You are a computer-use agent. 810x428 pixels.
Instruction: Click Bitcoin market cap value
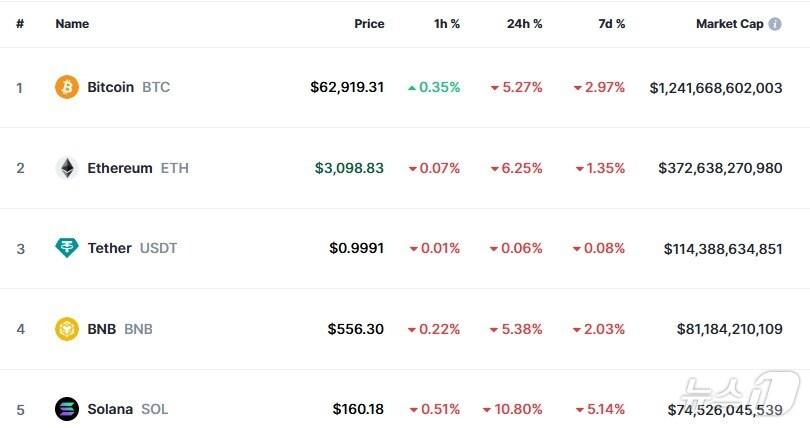(x=715, y=88)
